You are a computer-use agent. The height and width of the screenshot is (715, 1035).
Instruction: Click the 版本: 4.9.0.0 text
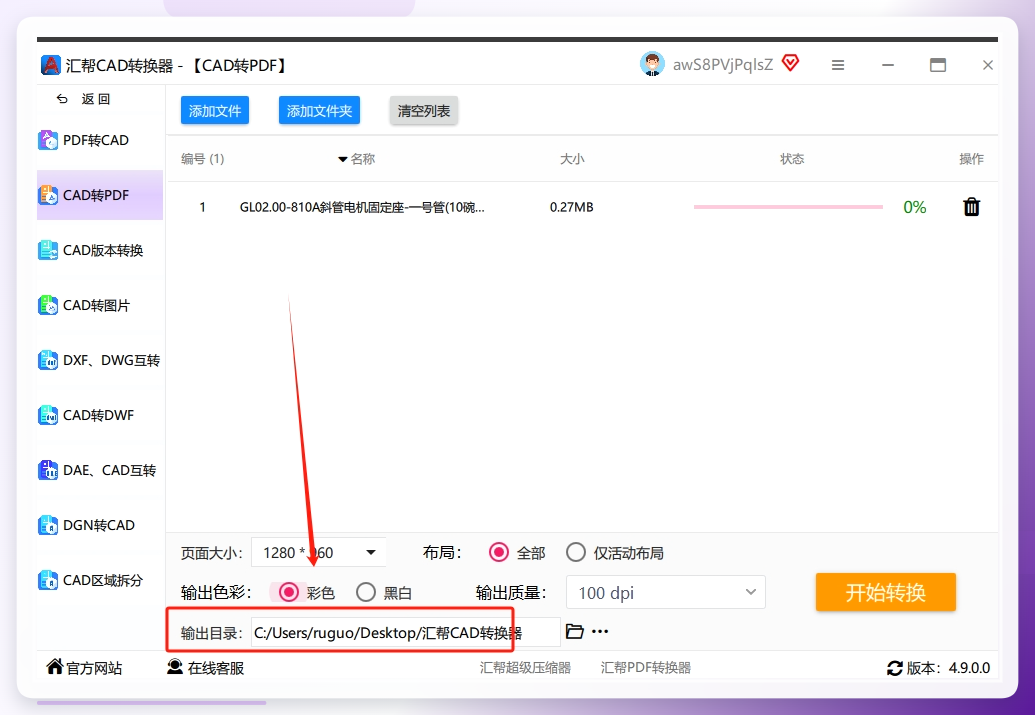click(x=948, y=668)
